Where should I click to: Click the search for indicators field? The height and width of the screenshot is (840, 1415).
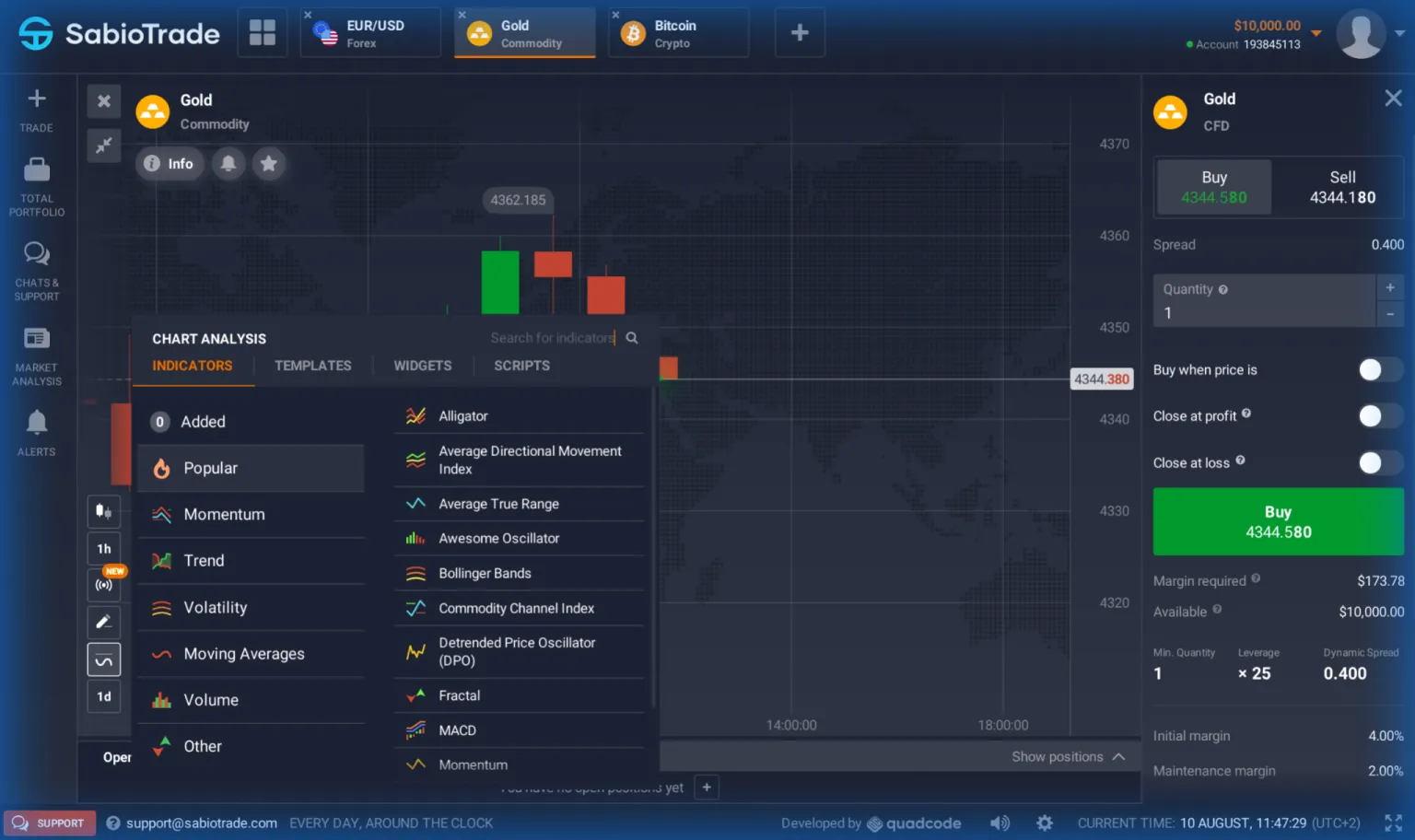(x=553, y=338)
